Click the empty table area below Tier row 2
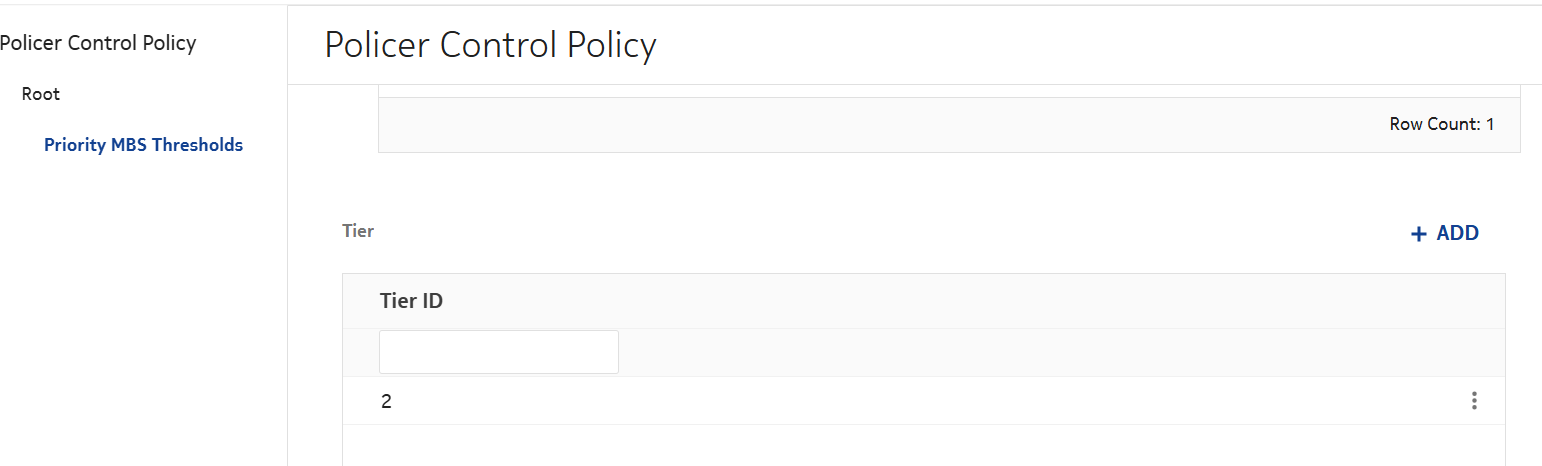 pos(900,445)
